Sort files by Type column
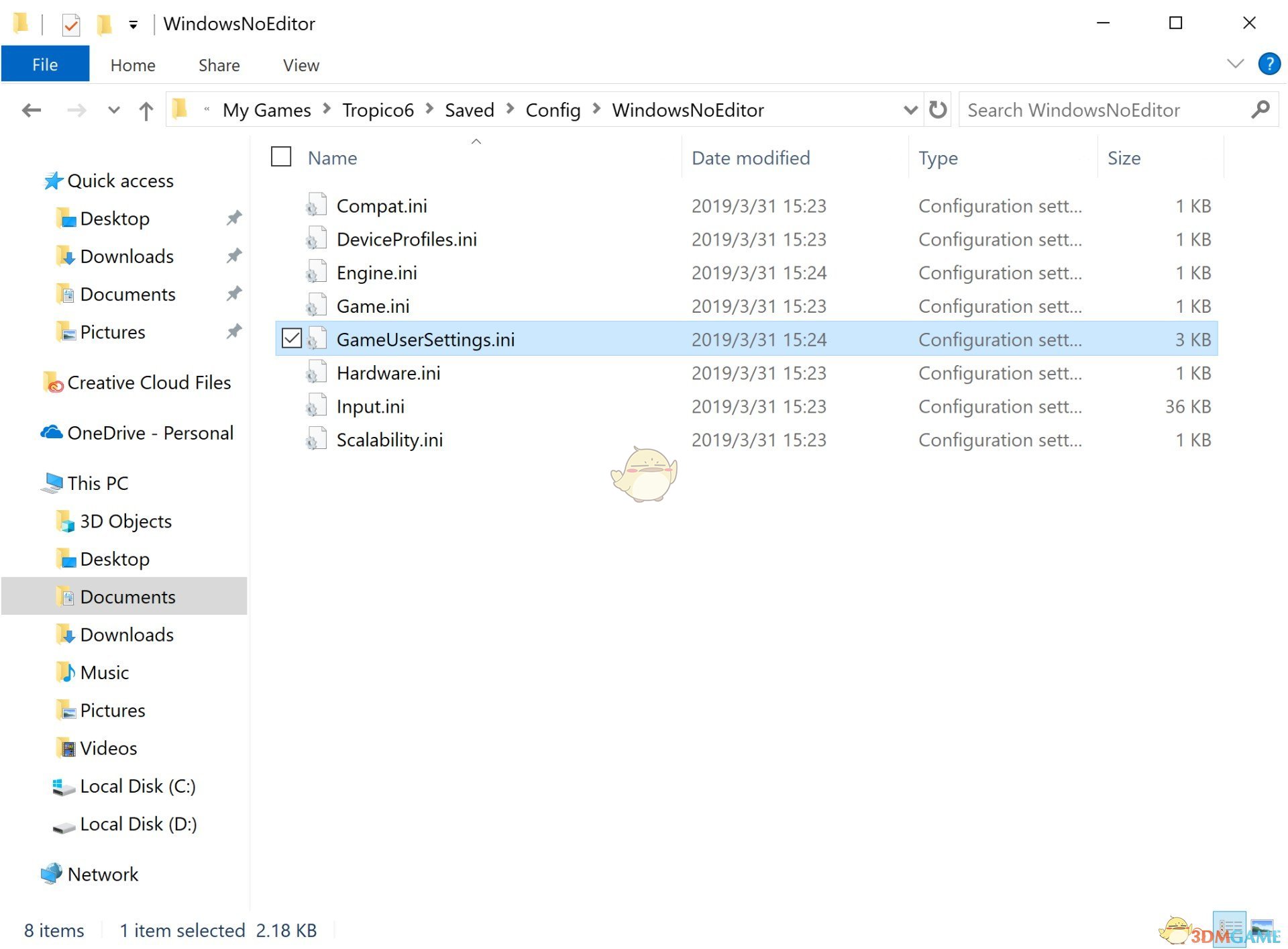1288x949 pixels. point(938,158)
